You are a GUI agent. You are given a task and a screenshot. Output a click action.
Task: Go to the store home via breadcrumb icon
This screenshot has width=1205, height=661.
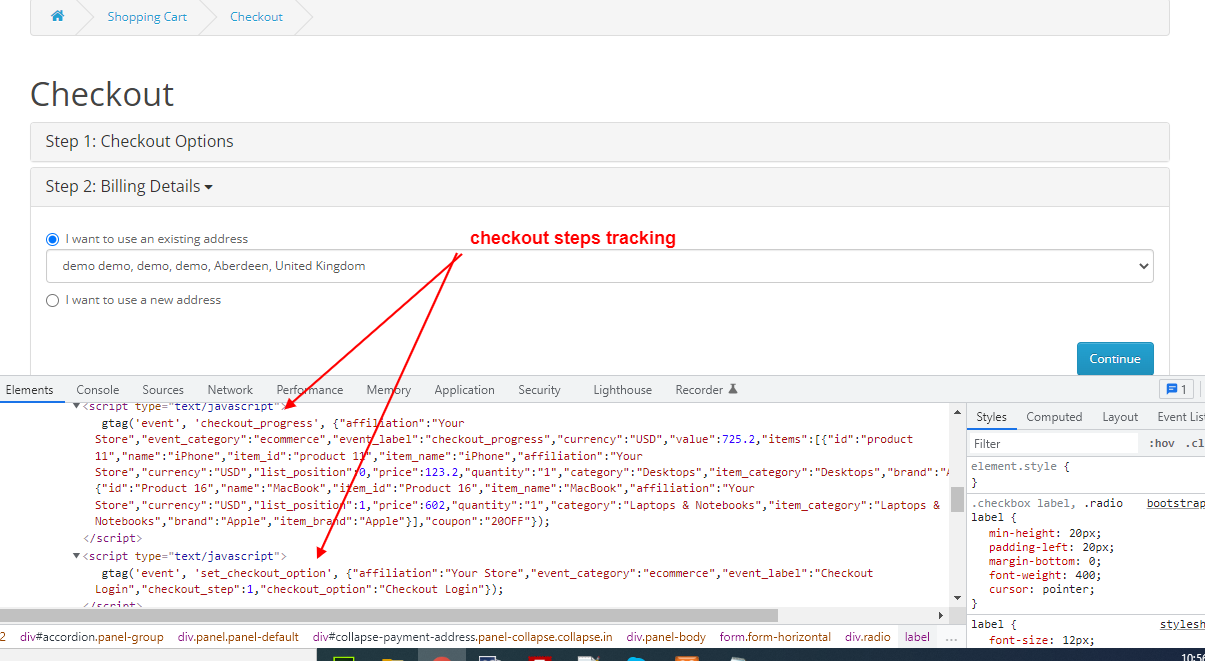tap(57, 17)
